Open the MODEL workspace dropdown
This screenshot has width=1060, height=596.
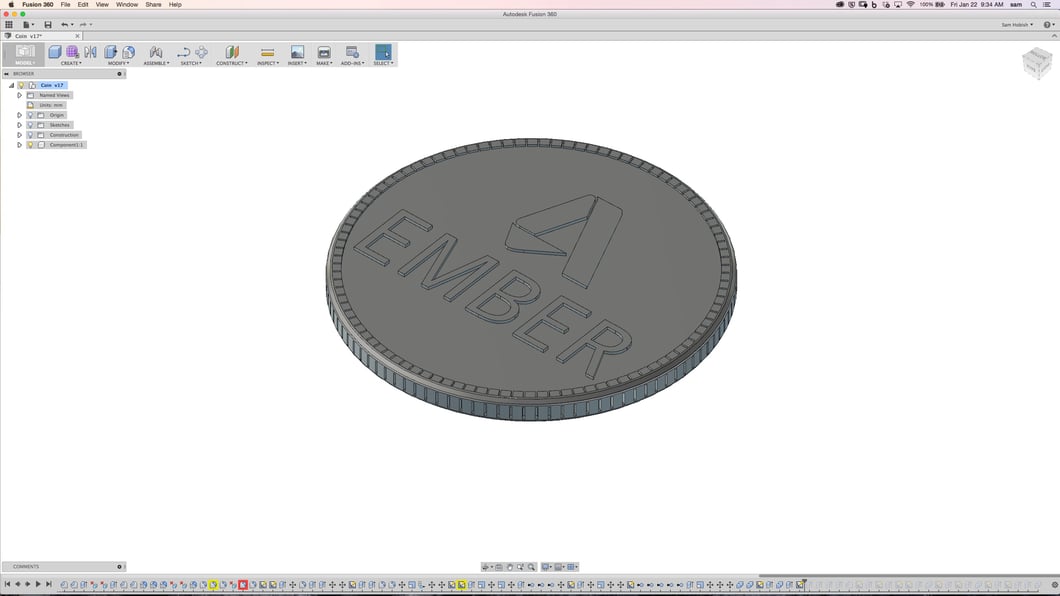tap(23, 55)
